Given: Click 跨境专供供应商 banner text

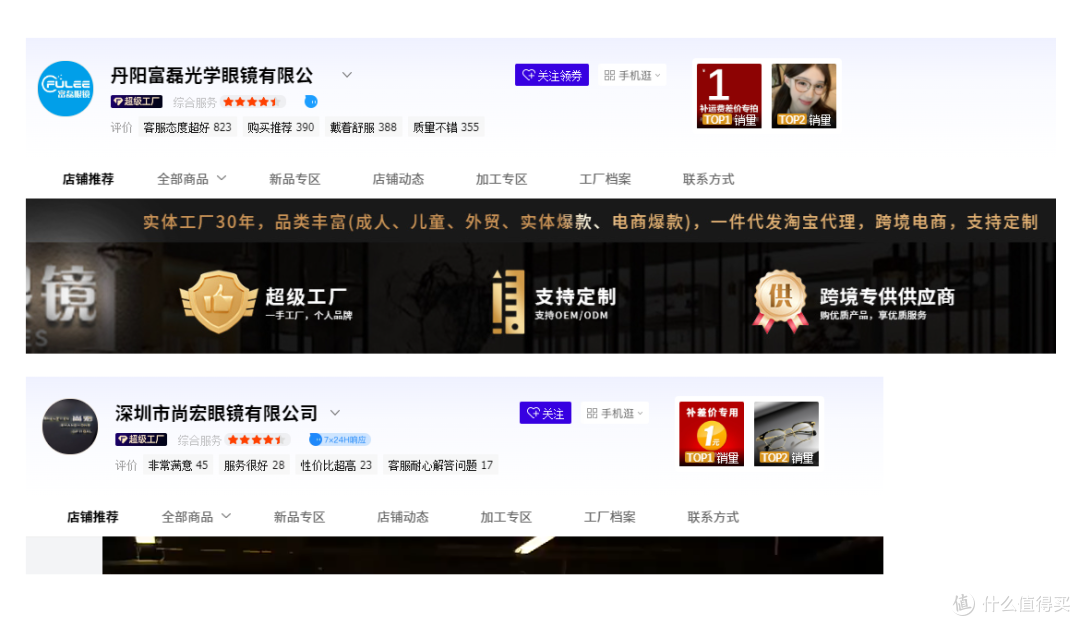Looking at the screenshot, I should (887, 297).
